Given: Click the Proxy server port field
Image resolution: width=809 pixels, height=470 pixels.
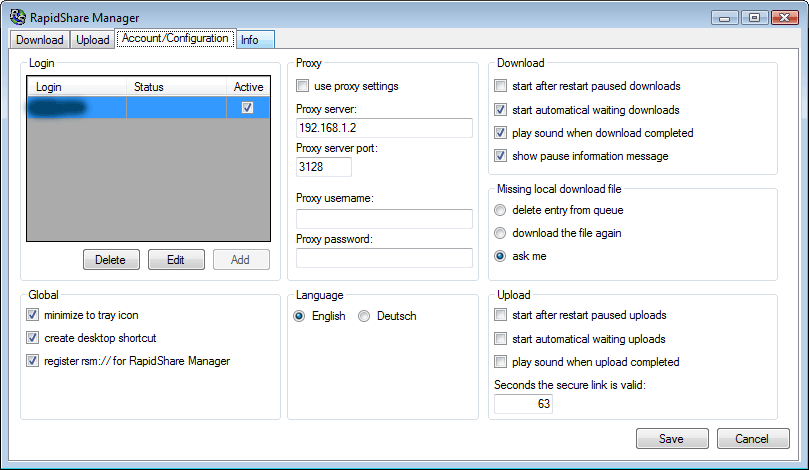Looking at the screenshot, I should pos(323,168).
